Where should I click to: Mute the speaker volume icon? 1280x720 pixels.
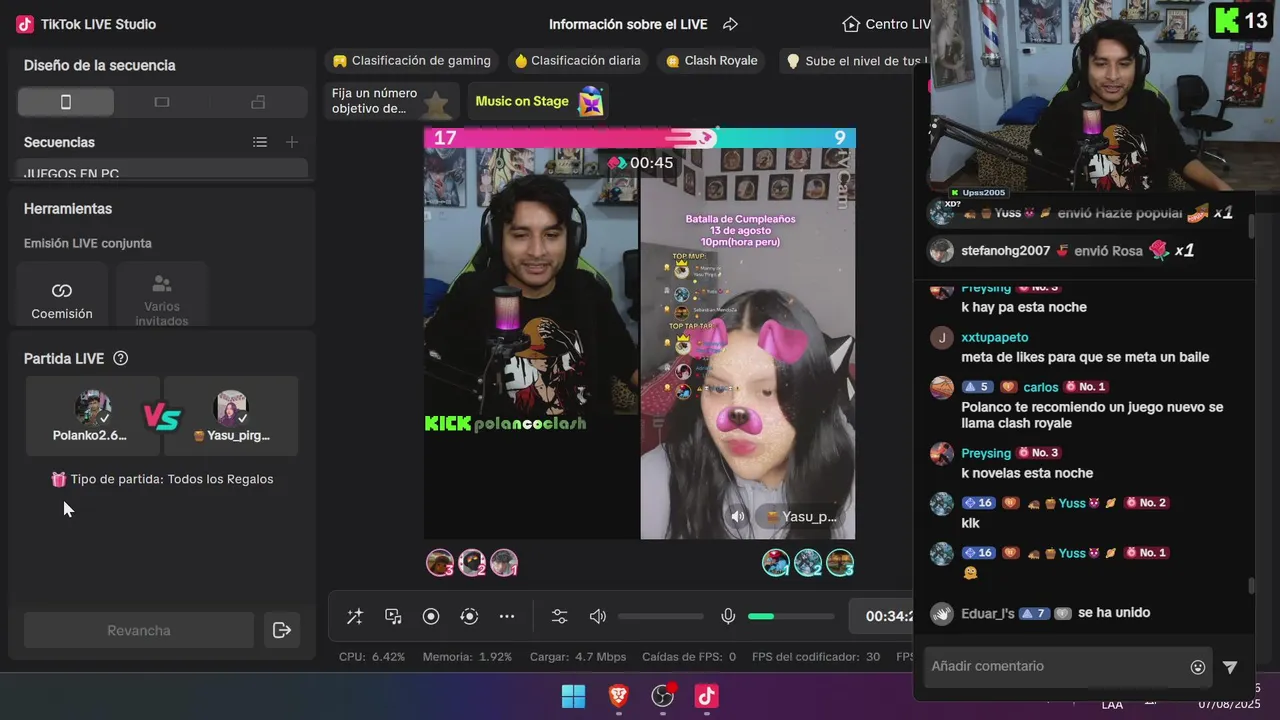598,617
